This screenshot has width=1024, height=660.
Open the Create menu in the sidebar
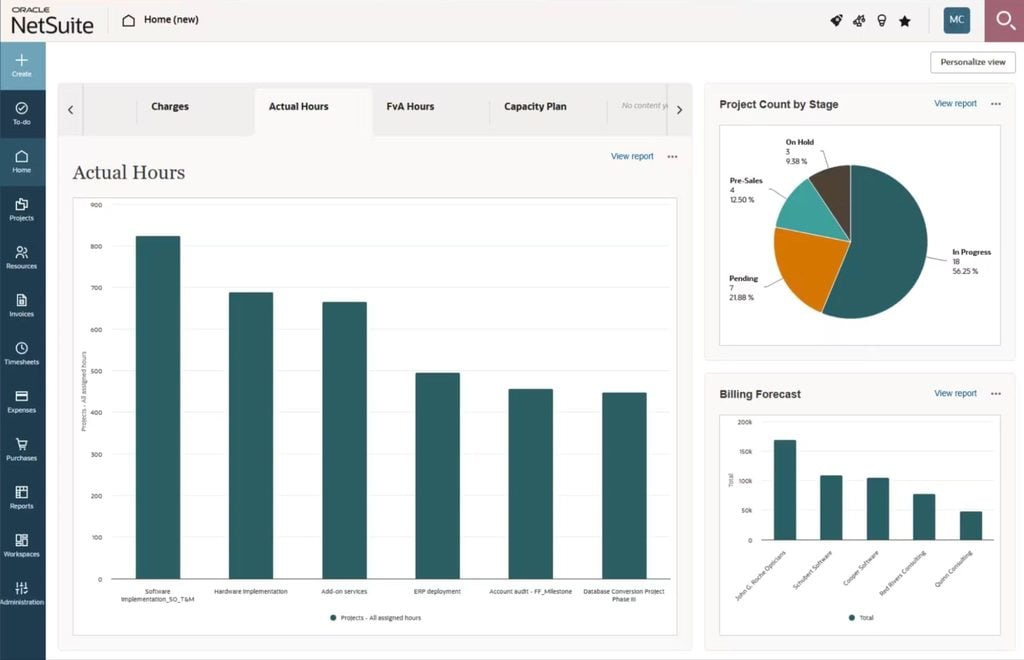(22, 66)
